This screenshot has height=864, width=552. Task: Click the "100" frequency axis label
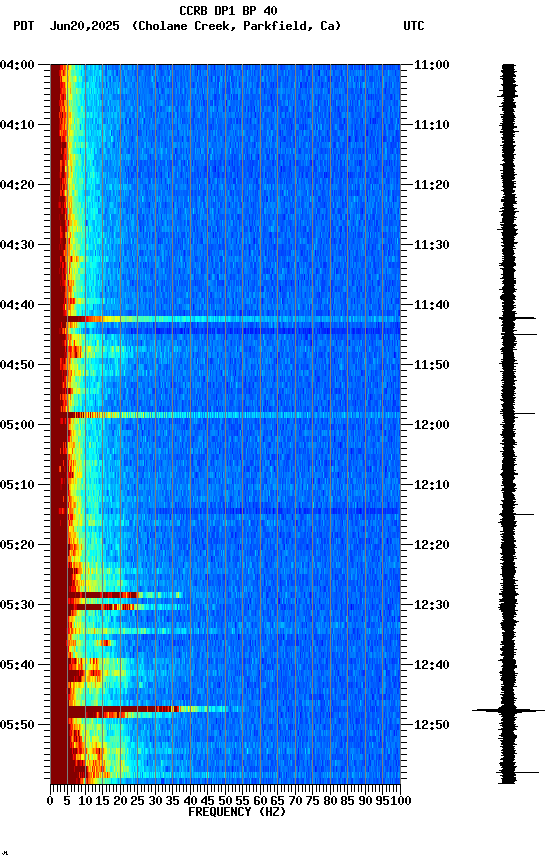(x=402, y=801)
